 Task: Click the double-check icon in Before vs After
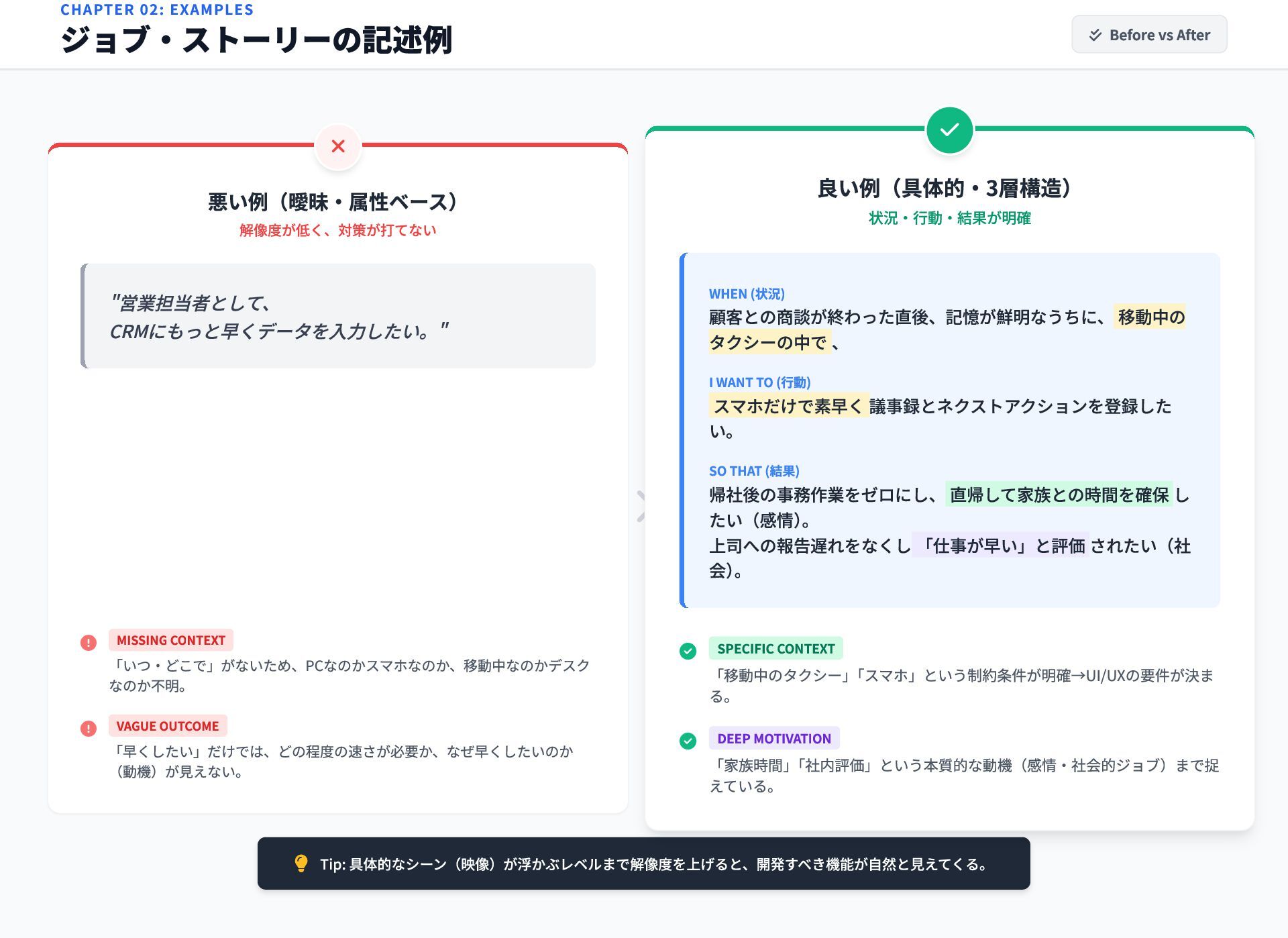click(1095, 35)
